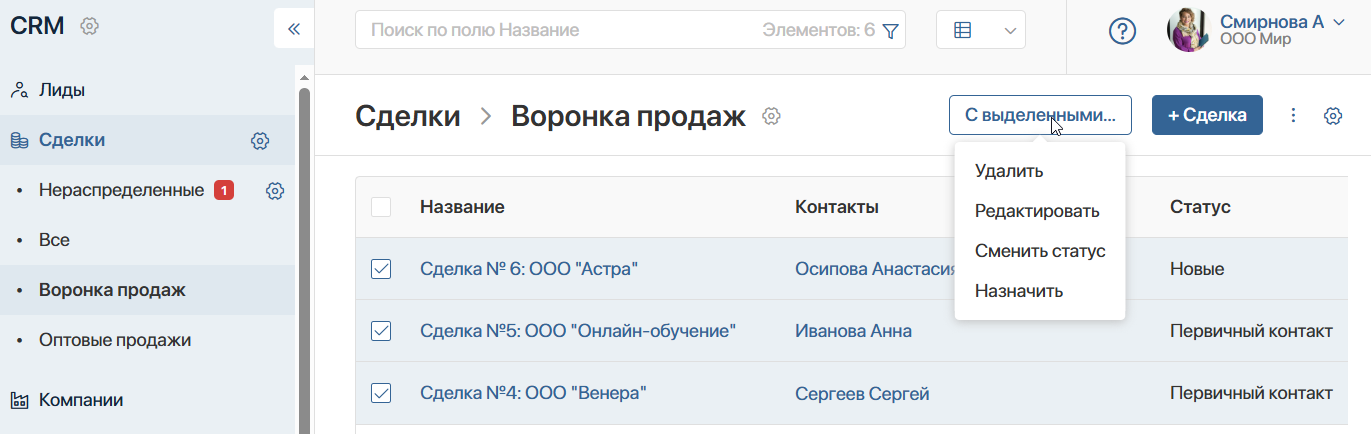The image size is (1371, 434).
Task: Click Первичный контакт status in the Сделка №4 row
Action: click(x=1251, y=393)
